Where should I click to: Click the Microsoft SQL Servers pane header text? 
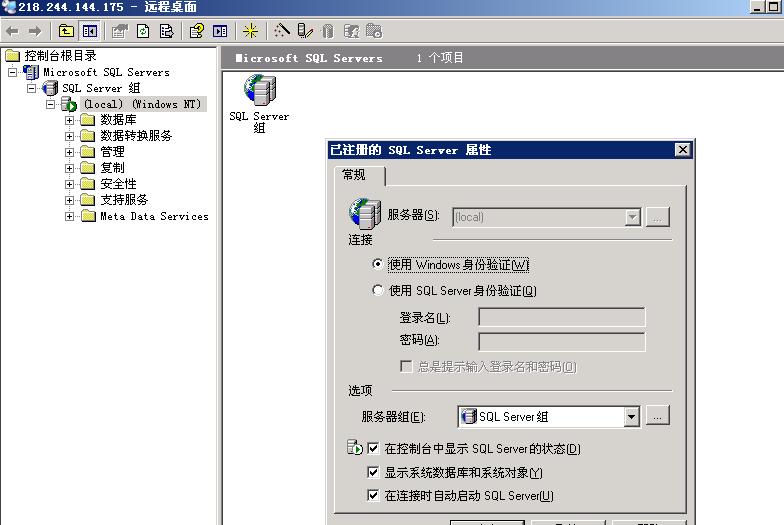coord(309,58)
